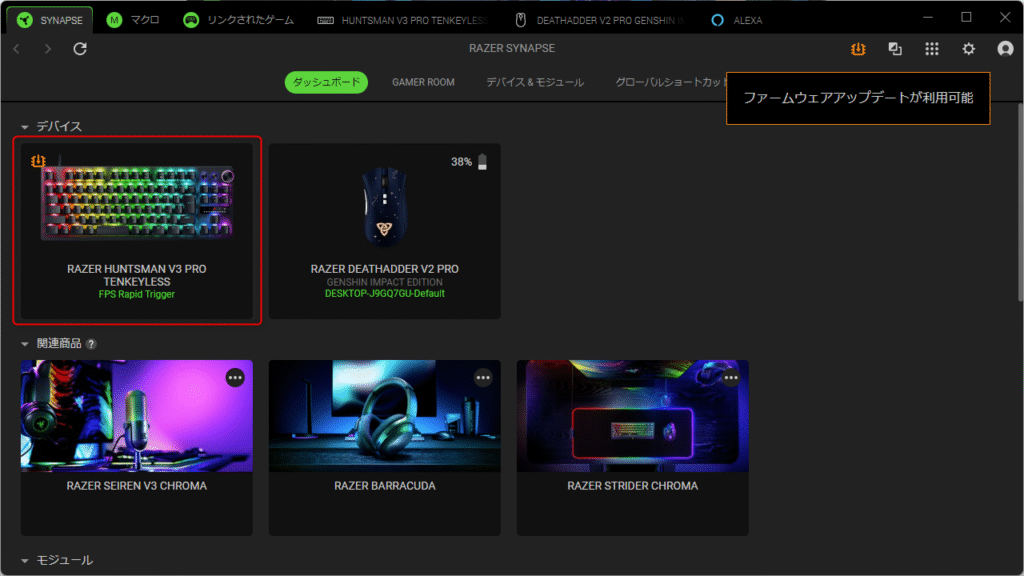Viewport: 1024px width, 576px height.
Task: Collapse the 関連商品 section
Action: (x=25, y=344)
